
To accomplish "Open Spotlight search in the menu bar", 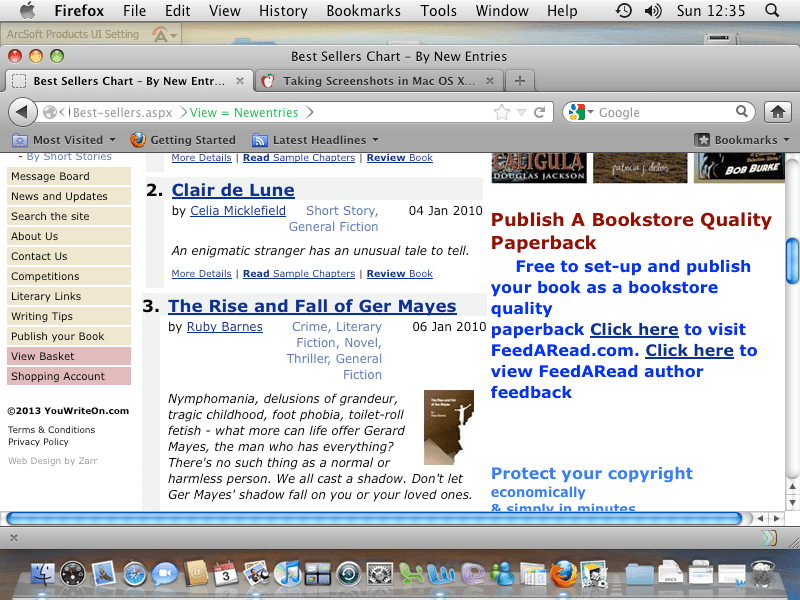I will click(772, 10).
